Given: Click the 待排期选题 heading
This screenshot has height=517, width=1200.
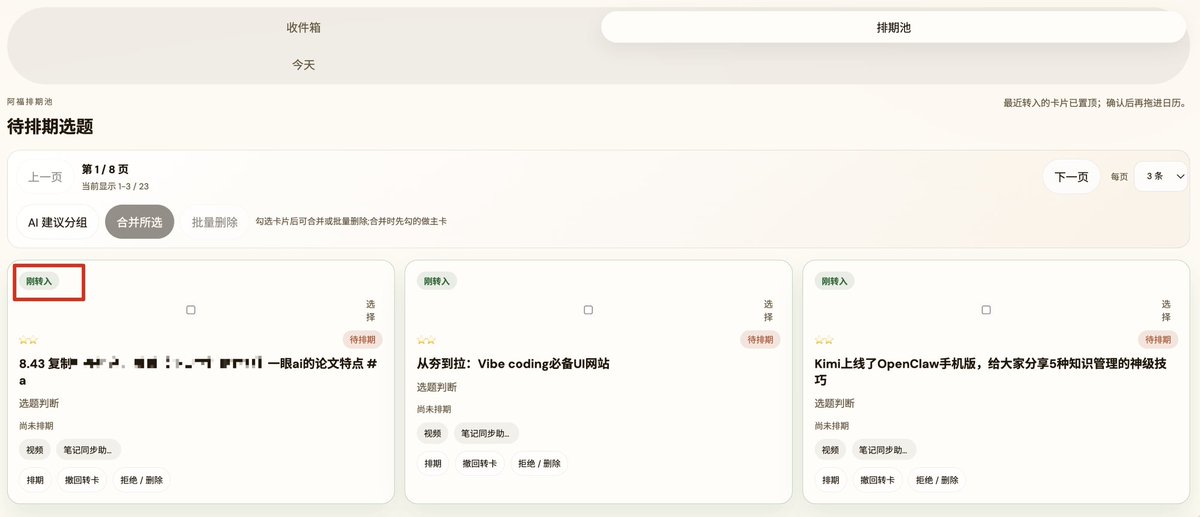Looking at the screenshot, I should point(50,126).
